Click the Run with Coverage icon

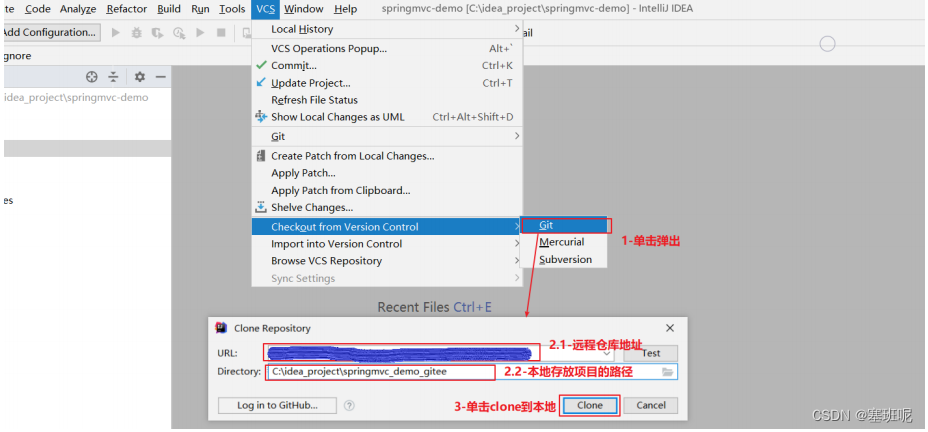tap(157, 33)
